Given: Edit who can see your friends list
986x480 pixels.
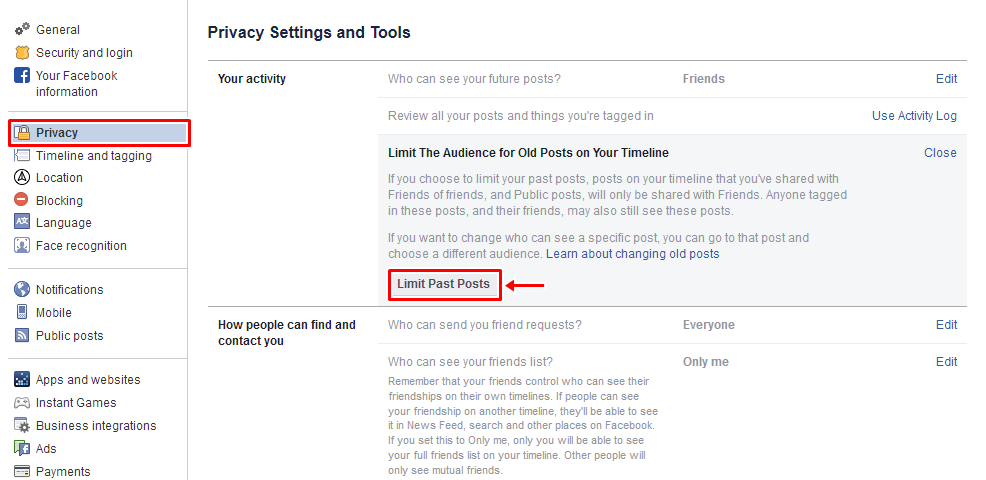Looking at the screenshot, I should (946, 362).
